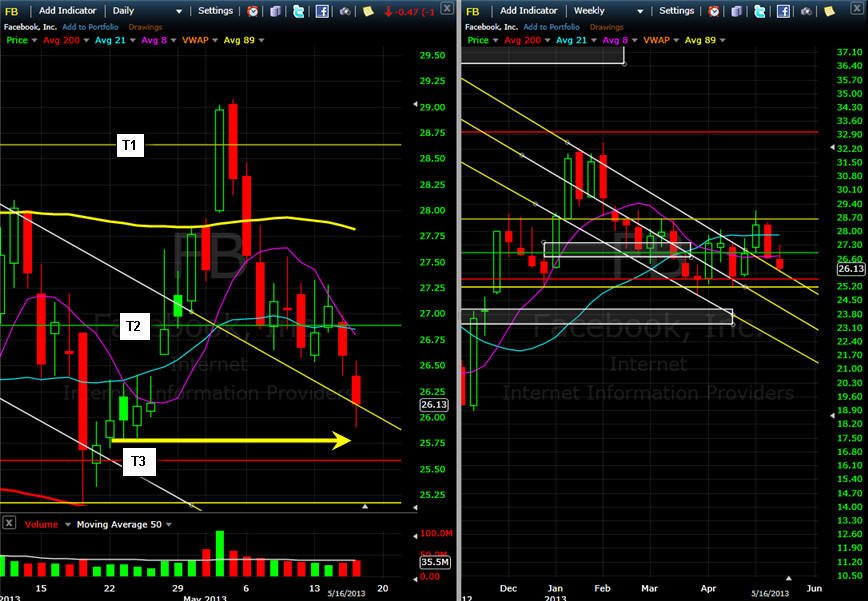Click the 29.50 price label on Daily axis
Viewport: 868px width, 601px height.
pyautogui.click(x=432, y=55)
